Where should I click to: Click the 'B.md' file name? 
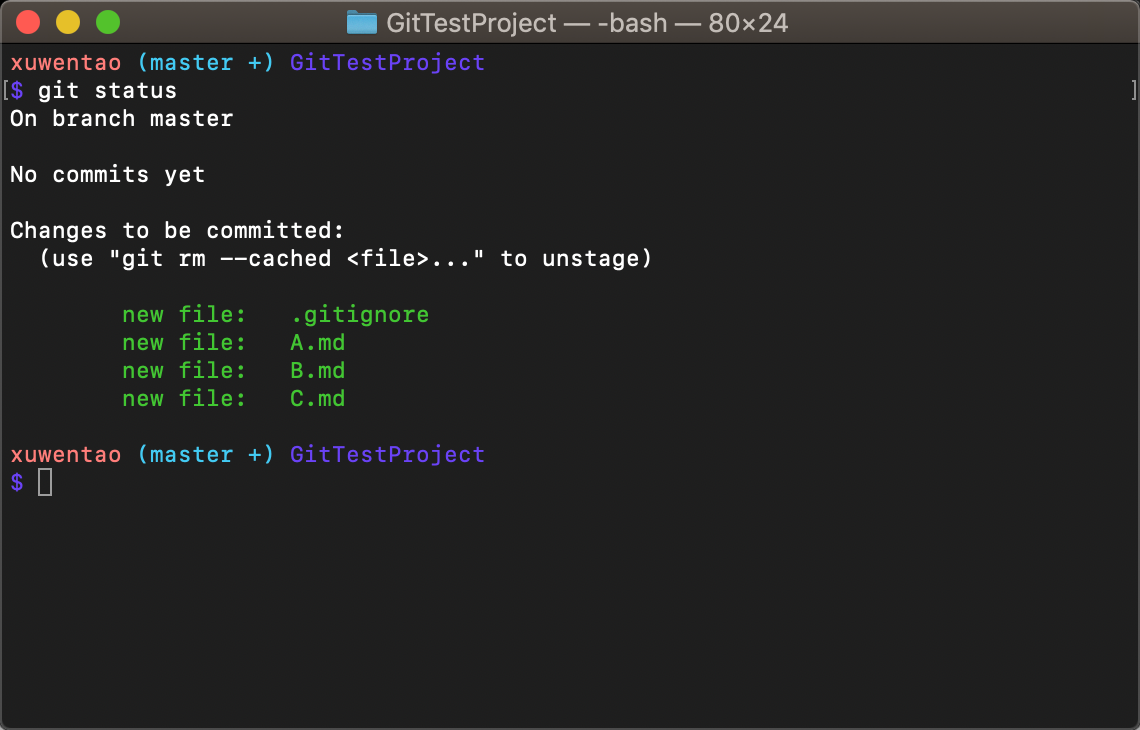(x=318, y=371)
